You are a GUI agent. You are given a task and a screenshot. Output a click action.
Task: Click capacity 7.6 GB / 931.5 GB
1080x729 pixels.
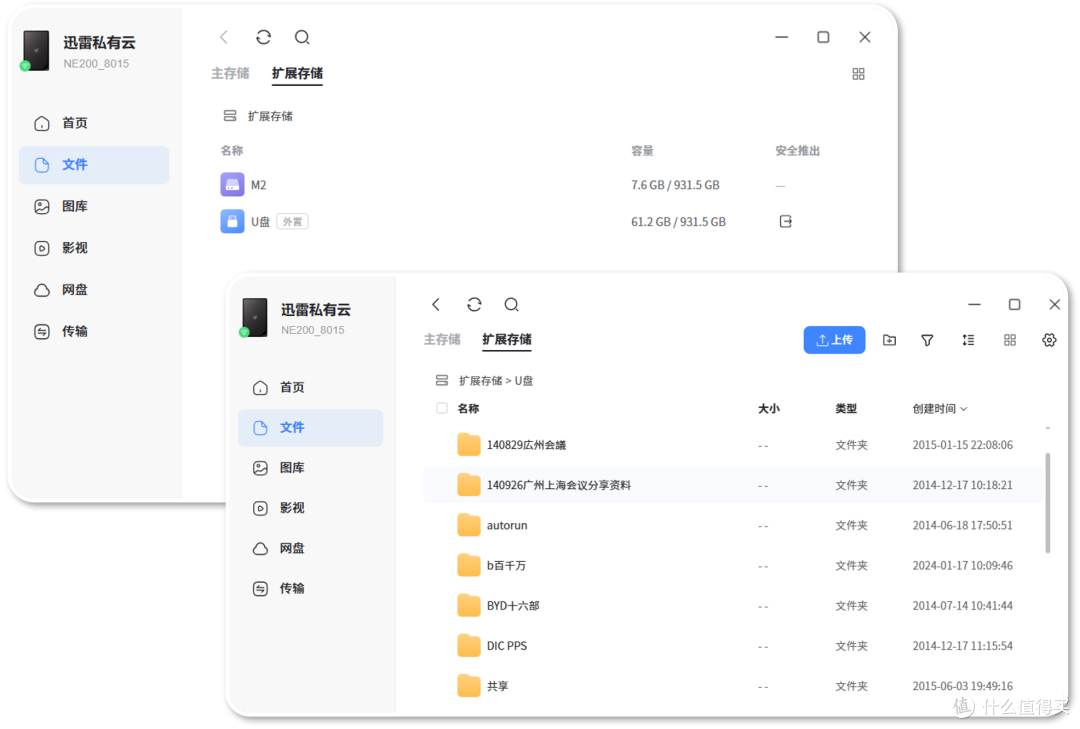pos(675,185)
